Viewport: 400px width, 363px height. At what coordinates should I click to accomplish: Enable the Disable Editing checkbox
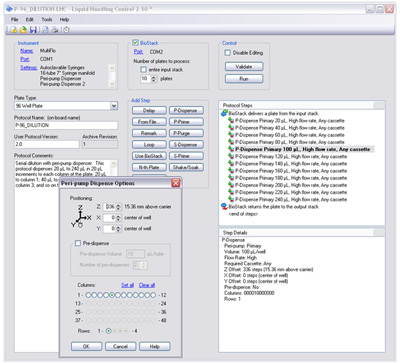[x=228, y=53]
